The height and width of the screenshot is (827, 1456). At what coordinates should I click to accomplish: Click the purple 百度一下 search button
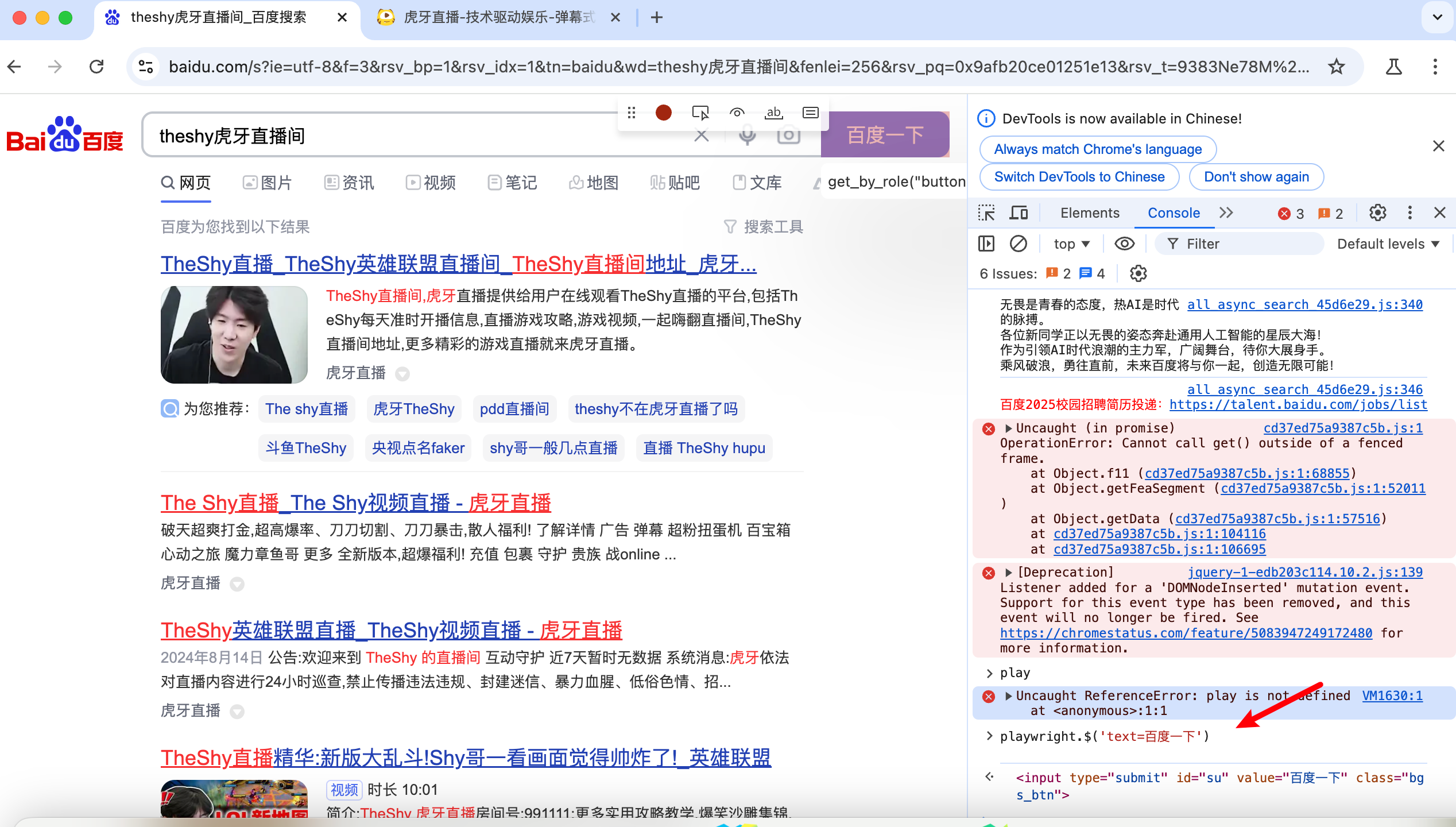click(x=885, y=136)
